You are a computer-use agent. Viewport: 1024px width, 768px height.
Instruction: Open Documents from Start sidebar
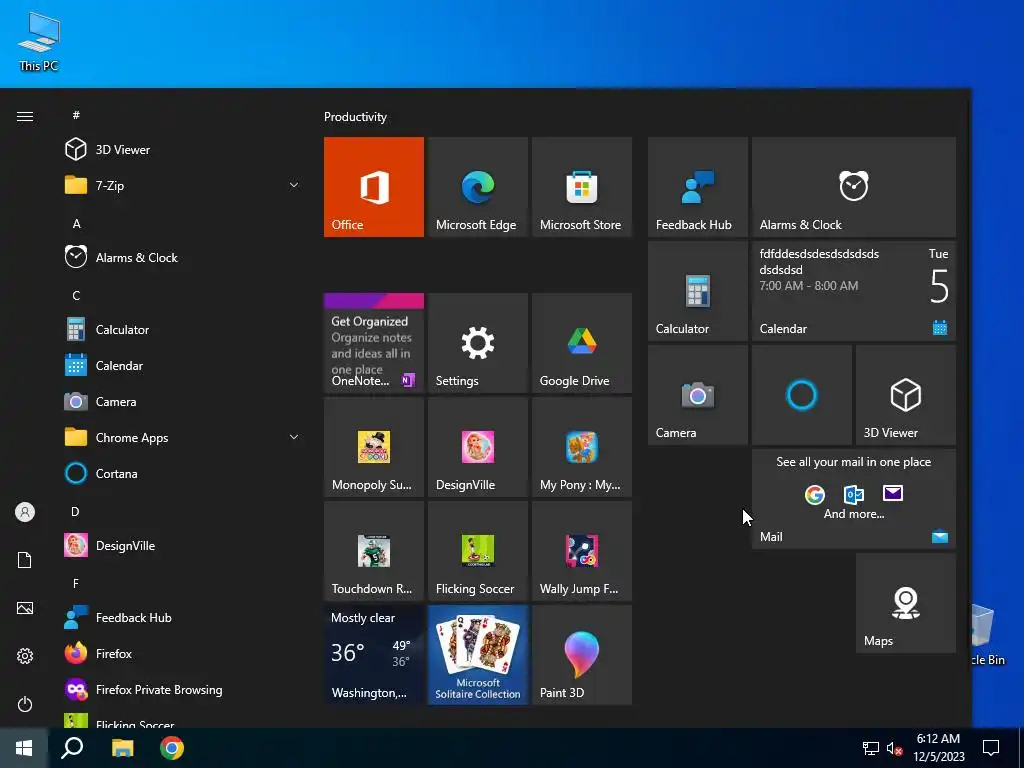tap(25, 560)
